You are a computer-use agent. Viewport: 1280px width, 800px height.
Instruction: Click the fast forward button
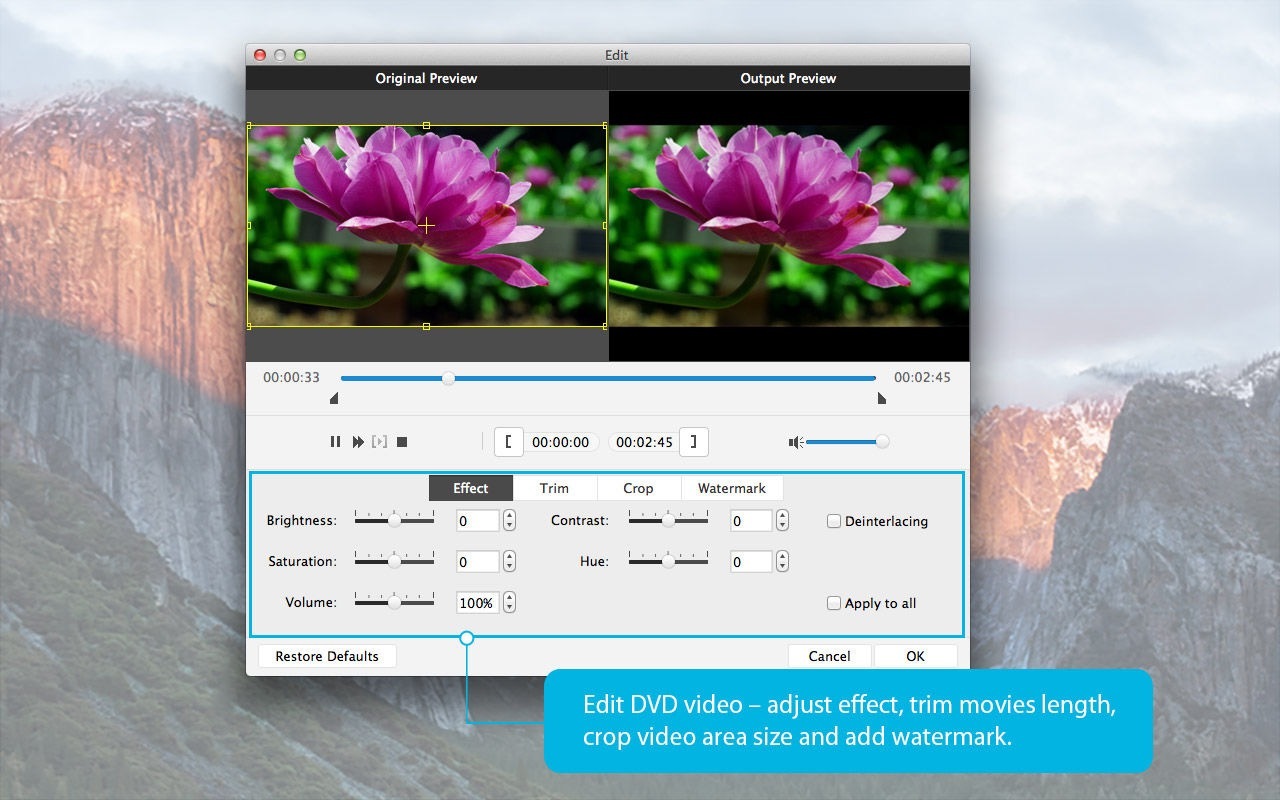(x=358, y=442)
